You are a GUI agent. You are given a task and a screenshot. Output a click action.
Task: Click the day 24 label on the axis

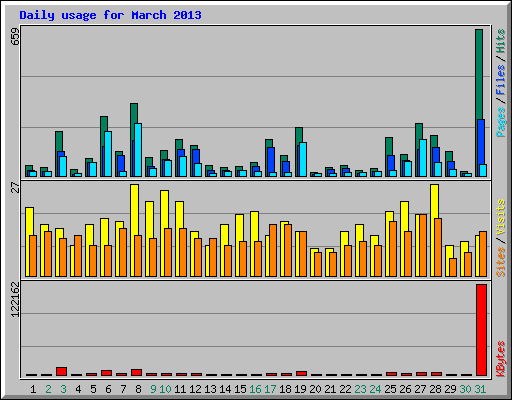(375, 389)
